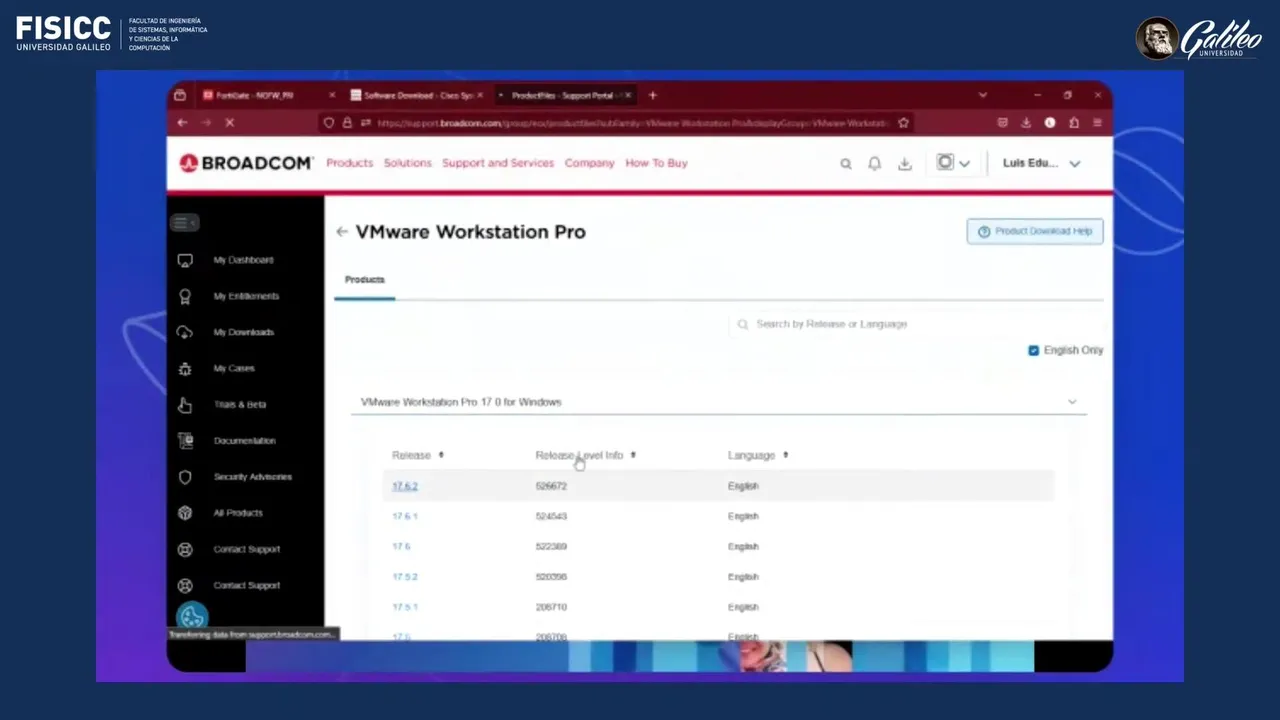Click the site lock icon in address bar
This screenshot has width=1280, height=720.
347,123
